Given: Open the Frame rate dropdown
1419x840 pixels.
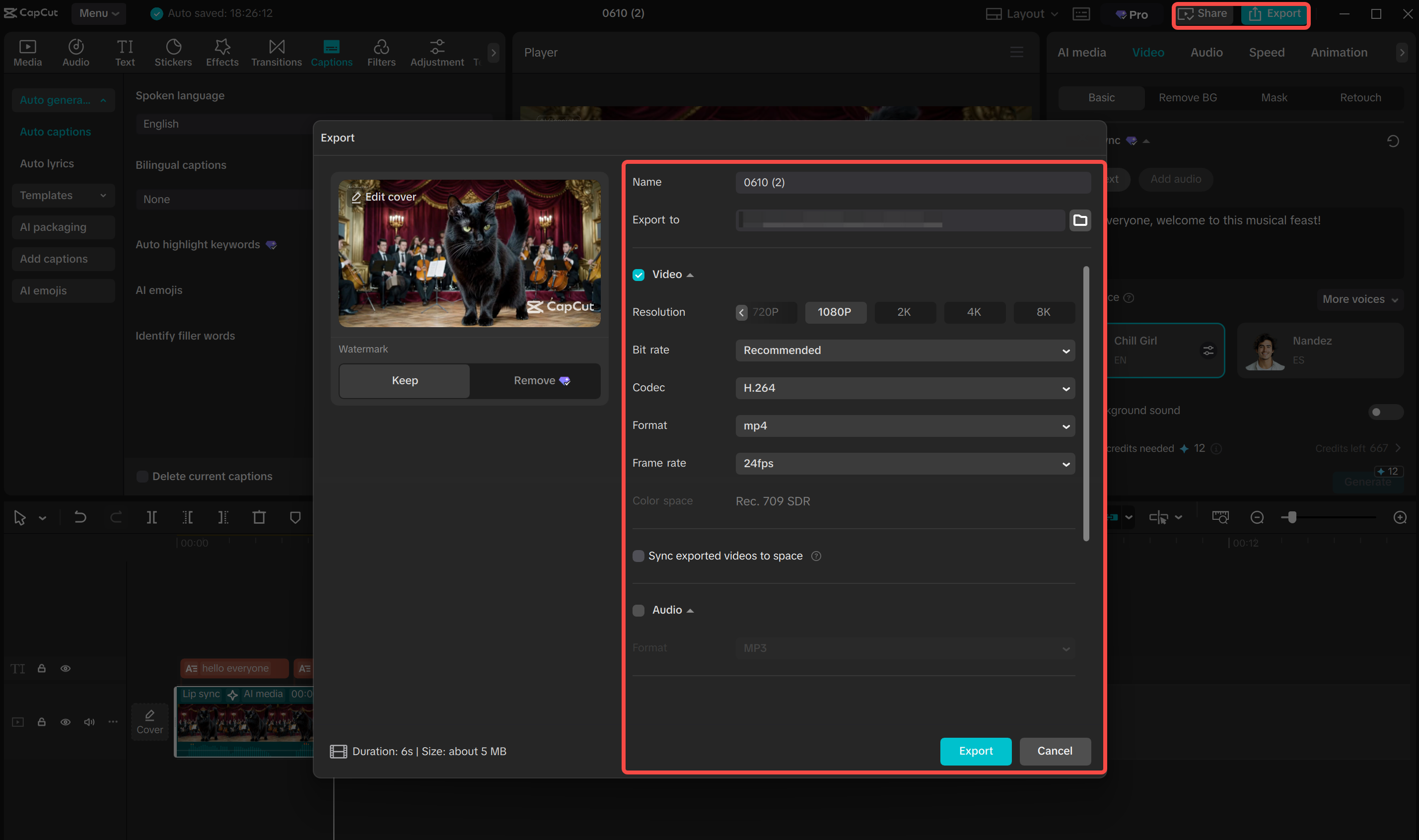Looking at the screenshot, I should coord(905,463).
